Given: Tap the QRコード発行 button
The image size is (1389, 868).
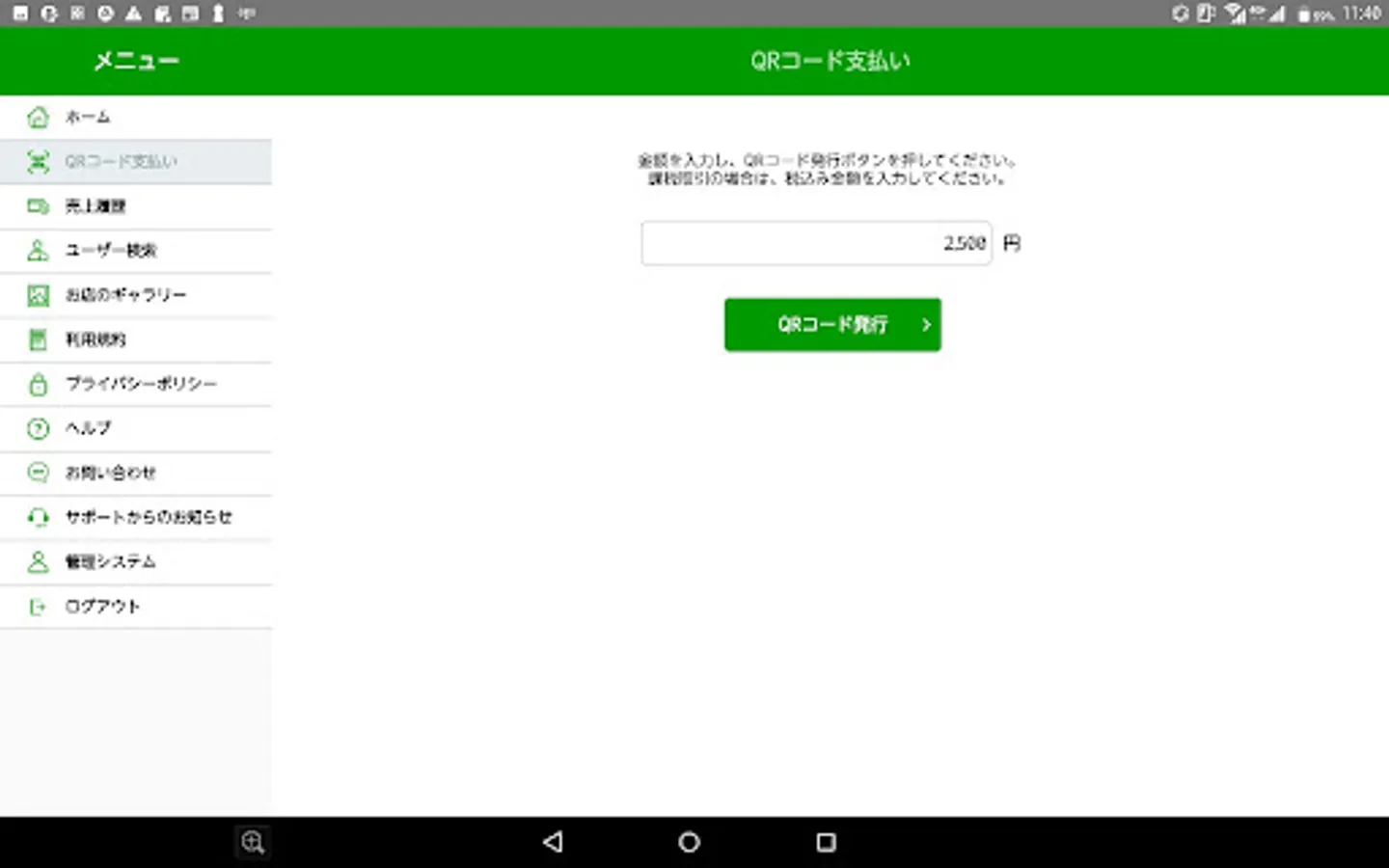Looking at the screenshot, I should [x=832, y=324].
